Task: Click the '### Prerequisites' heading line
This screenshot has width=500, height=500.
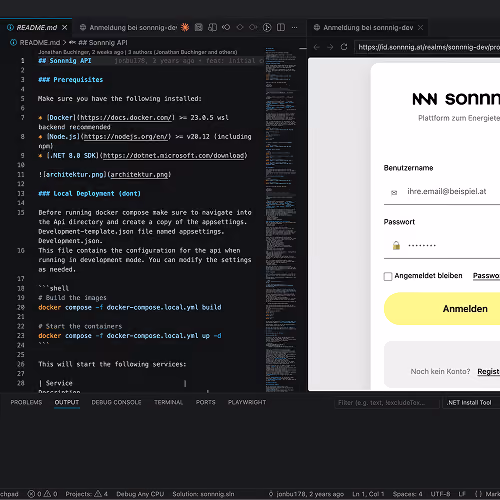Action: 71,80
